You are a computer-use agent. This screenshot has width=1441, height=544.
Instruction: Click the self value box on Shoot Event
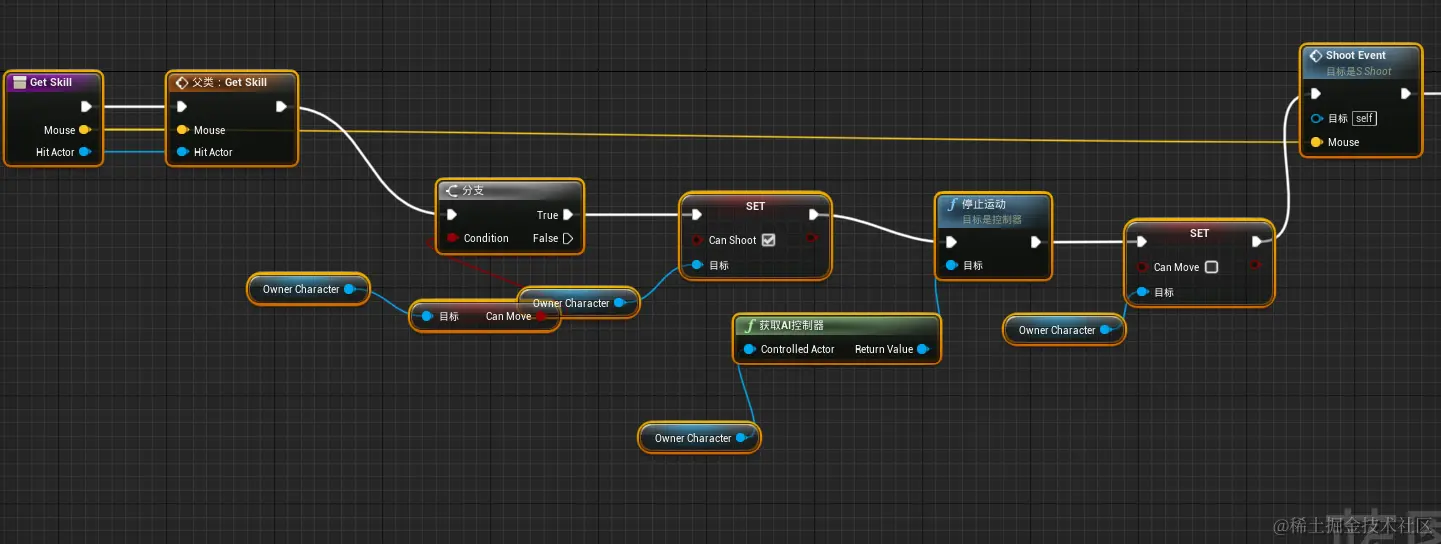pos(1365,118)
